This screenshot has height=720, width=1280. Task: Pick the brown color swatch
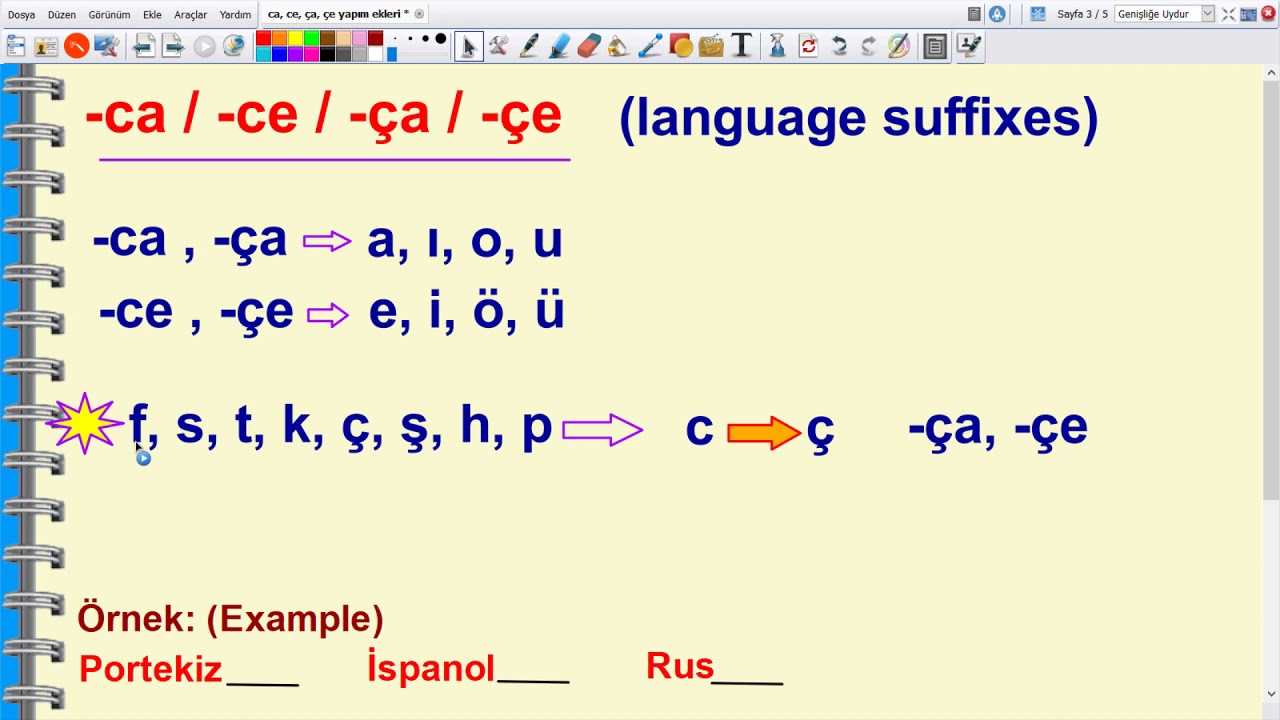tap(327, 38)
